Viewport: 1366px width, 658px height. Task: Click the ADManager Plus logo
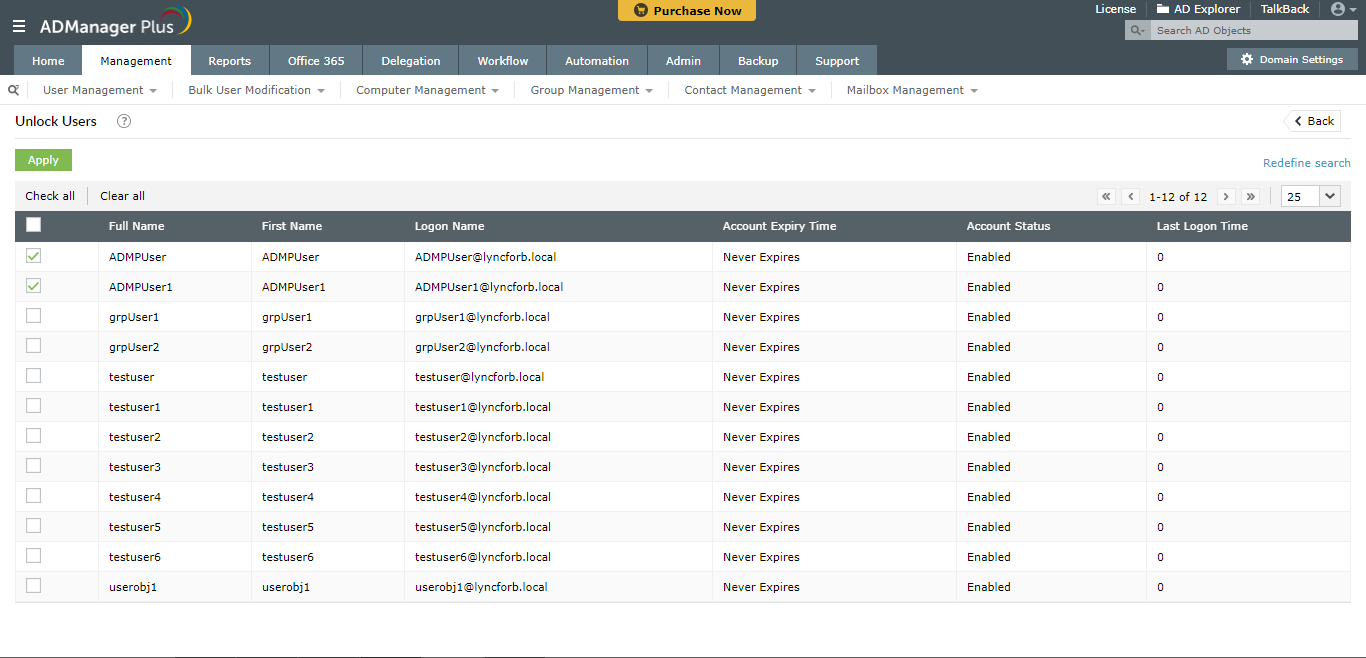[115, 24]
